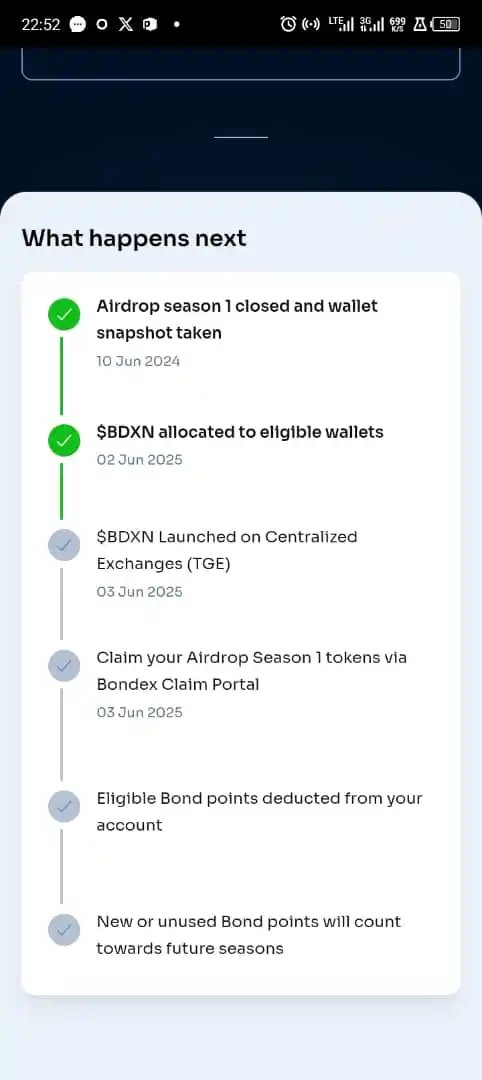Tap the battery indicator showing 50
The image size is (482, 1080).
point(446,24)
